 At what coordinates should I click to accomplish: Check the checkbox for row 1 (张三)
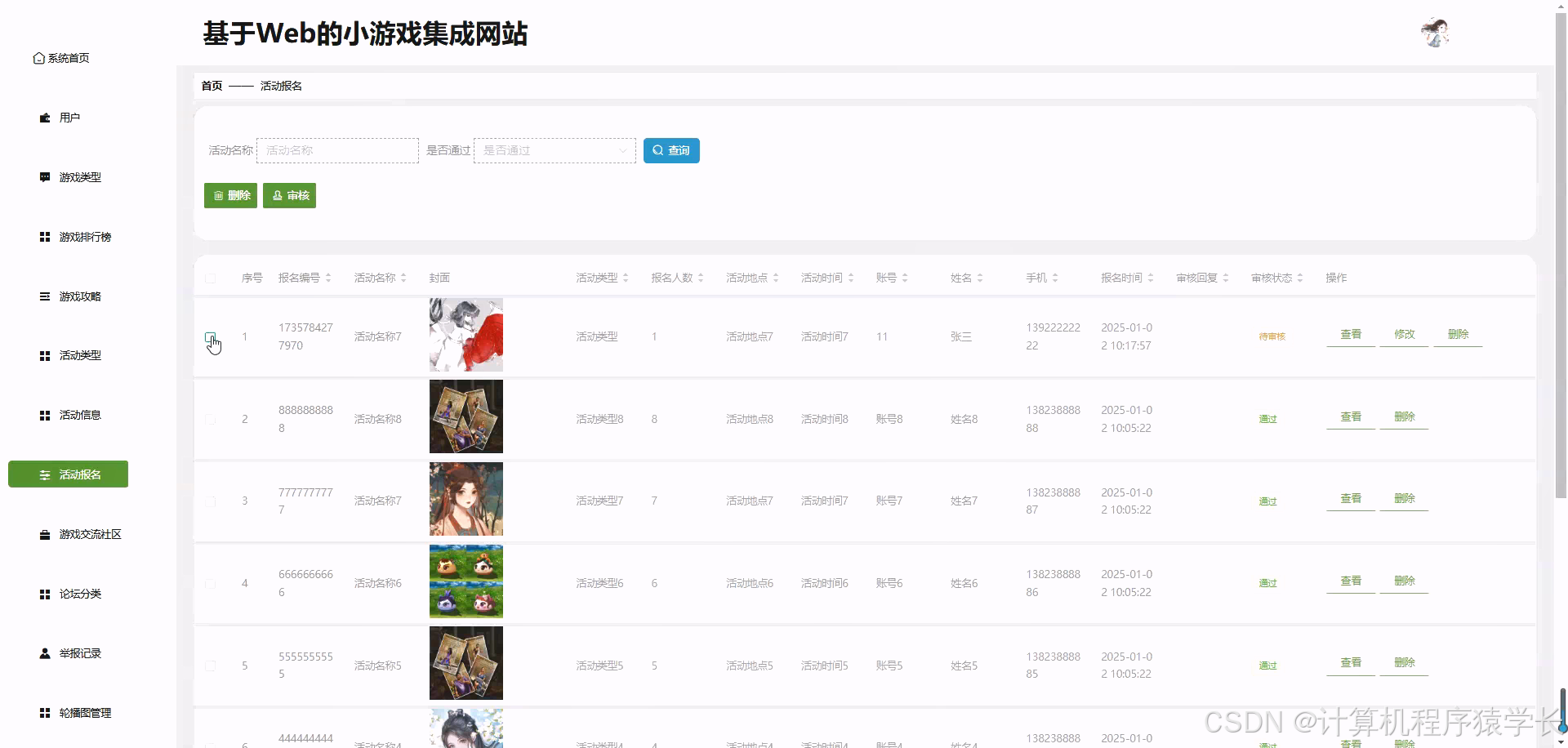coord(211,336)
